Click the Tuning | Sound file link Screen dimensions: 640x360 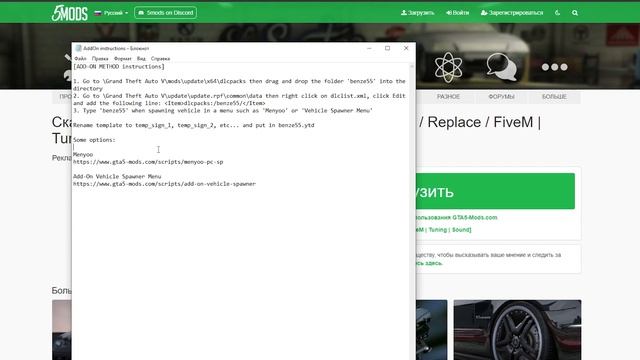tap(443, 230)
